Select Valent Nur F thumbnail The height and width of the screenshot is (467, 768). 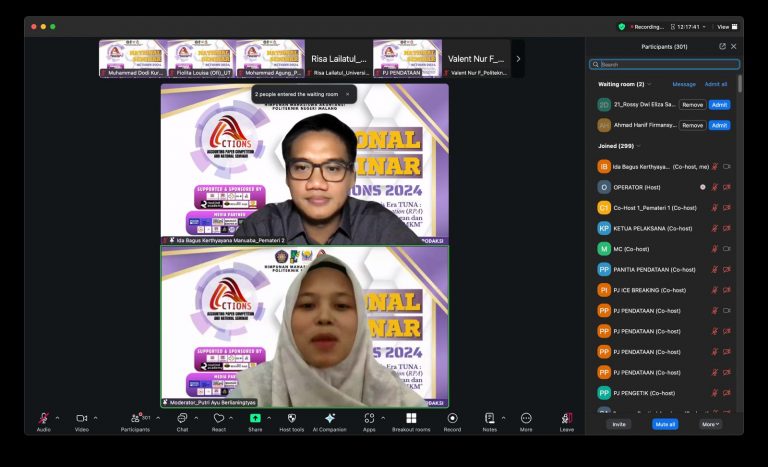point(476,58)
